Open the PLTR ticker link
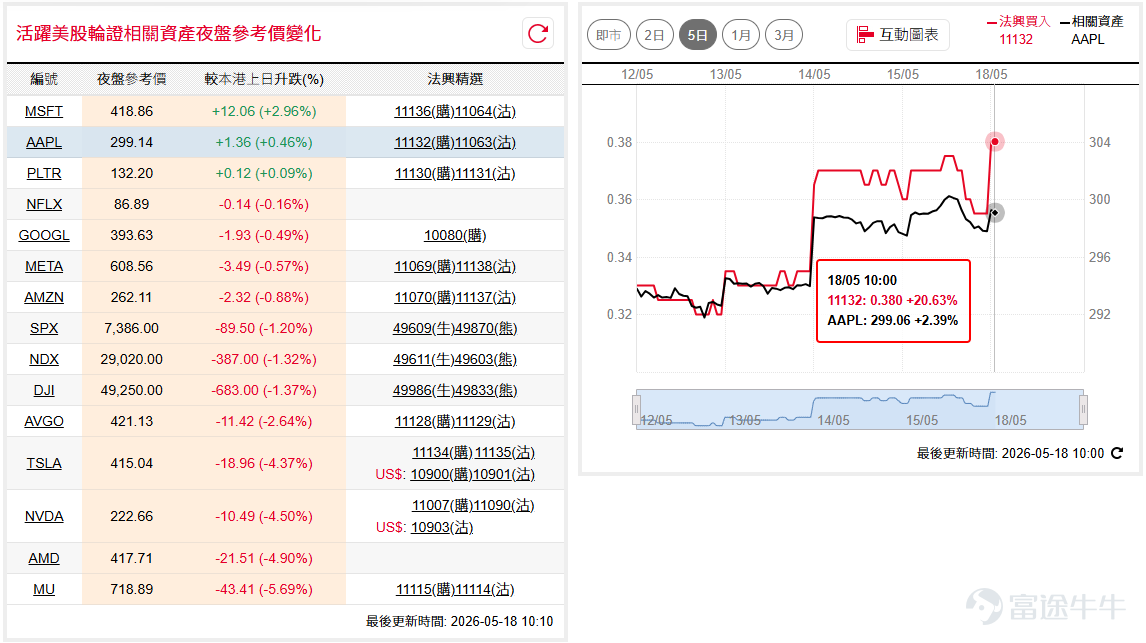This screenshot has width=1146, height=643. 44,173
